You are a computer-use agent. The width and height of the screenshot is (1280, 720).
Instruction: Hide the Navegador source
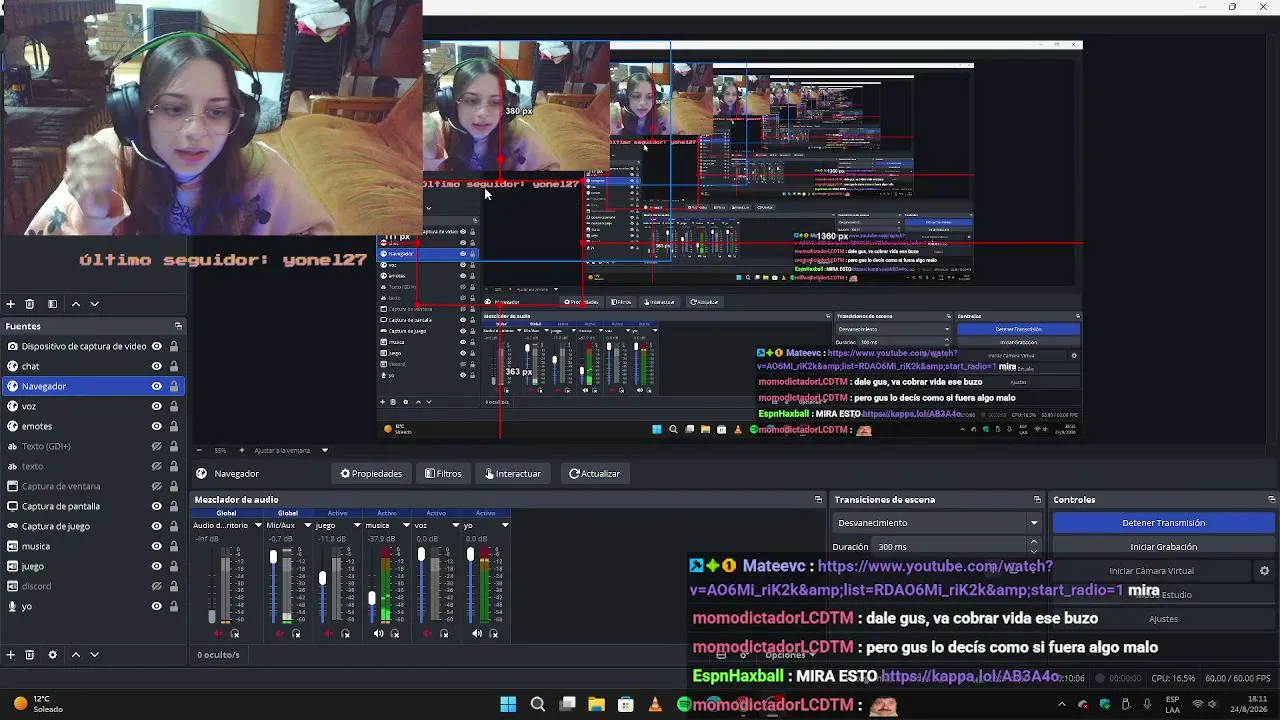(157, 386)
